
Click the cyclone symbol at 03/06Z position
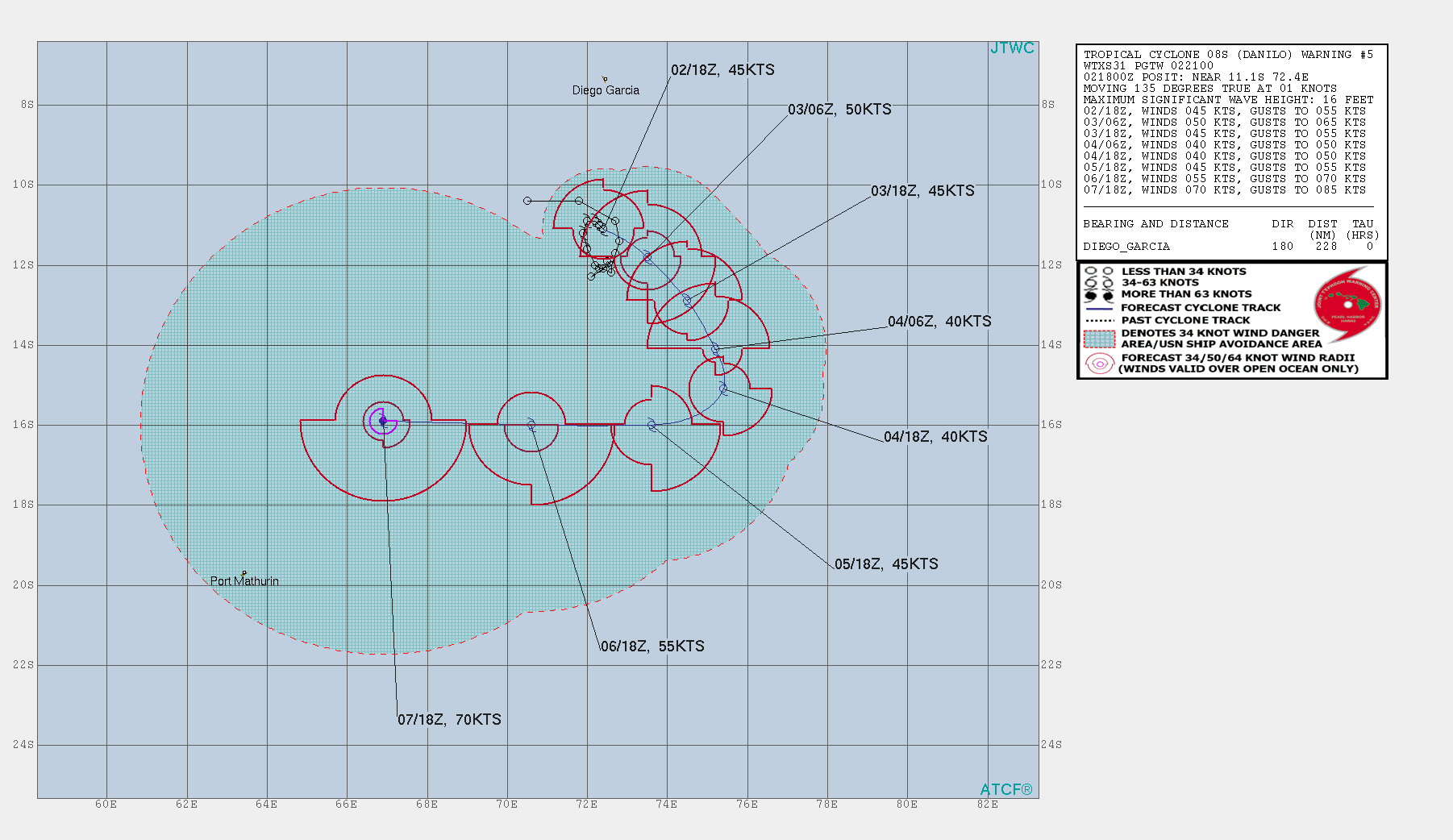647,257
